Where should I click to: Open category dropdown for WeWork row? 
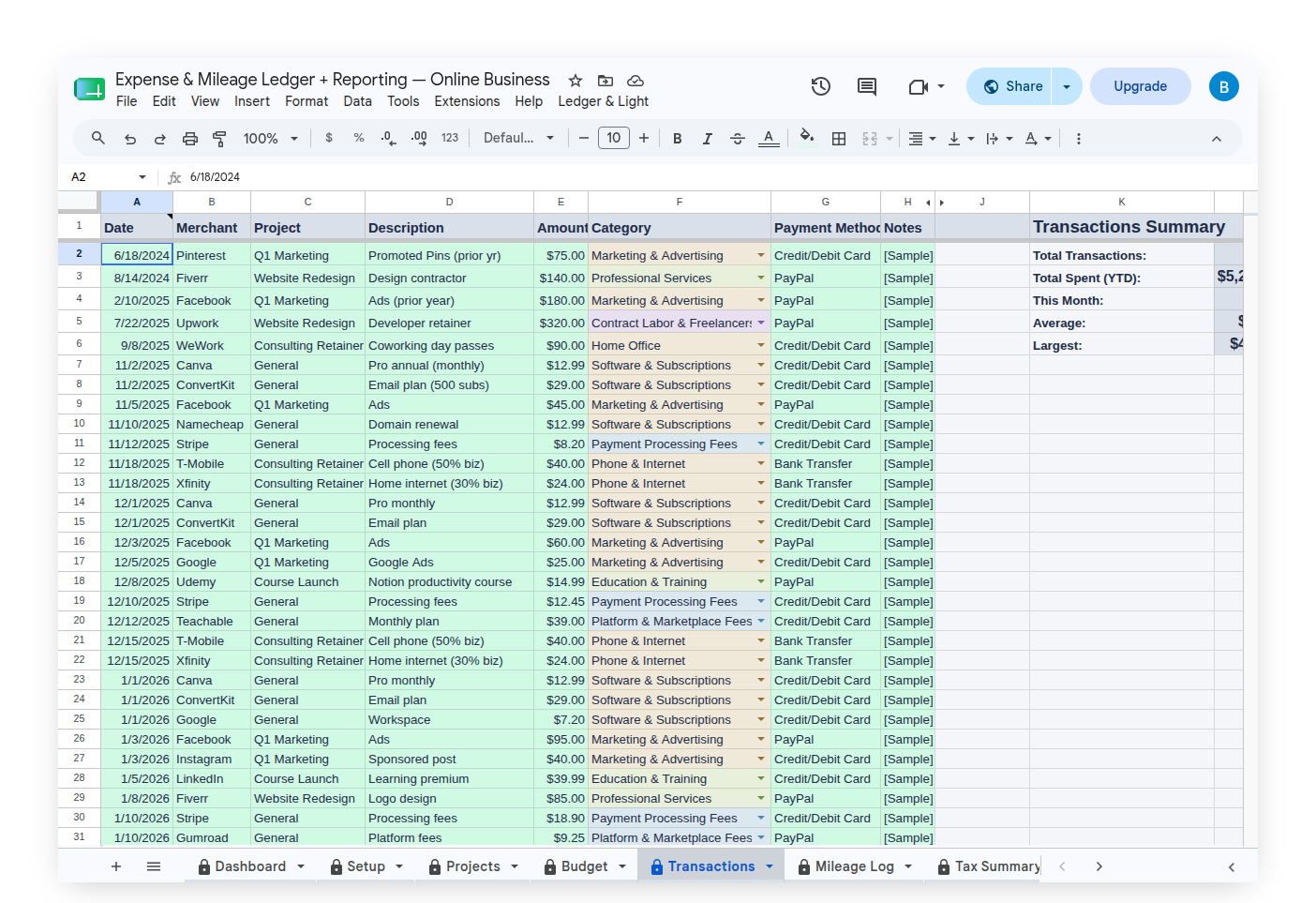tap(761, 345)
